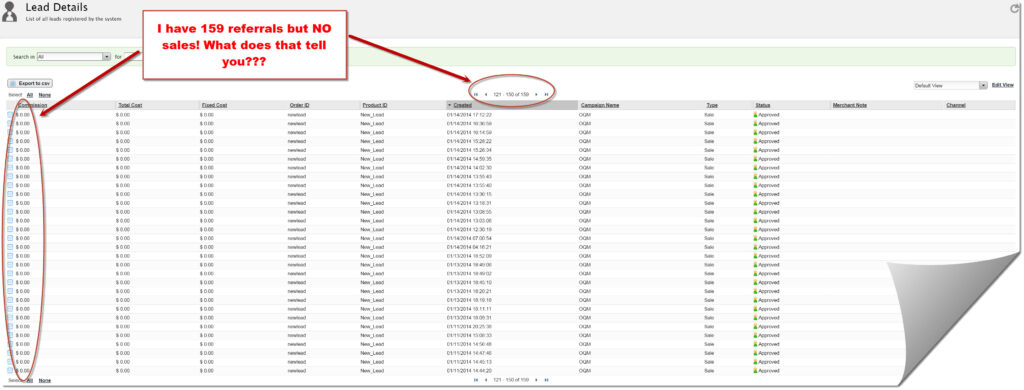Sort by Commission column header

point(32,105)
